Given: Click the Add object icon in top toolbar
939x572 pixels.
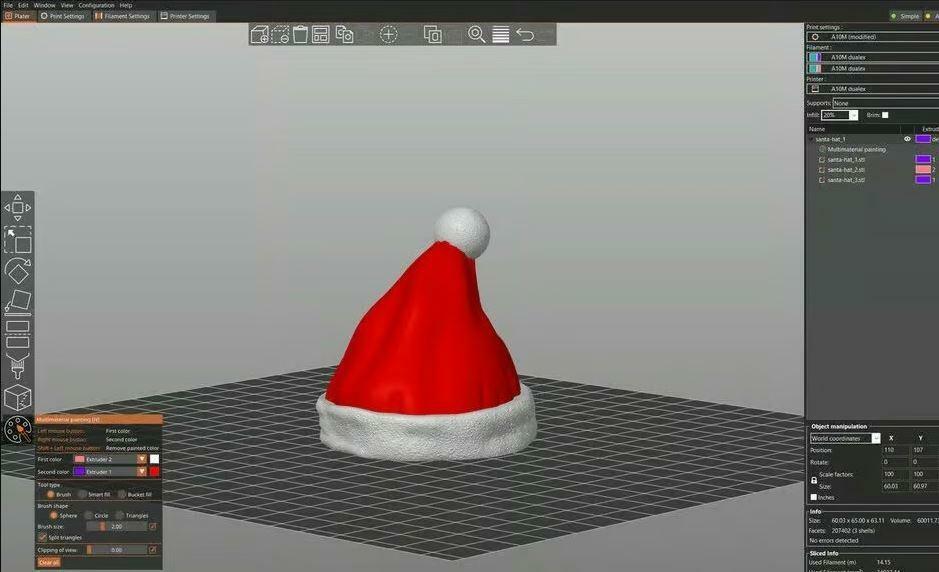Looking at the screenshot, I should 259,35.
